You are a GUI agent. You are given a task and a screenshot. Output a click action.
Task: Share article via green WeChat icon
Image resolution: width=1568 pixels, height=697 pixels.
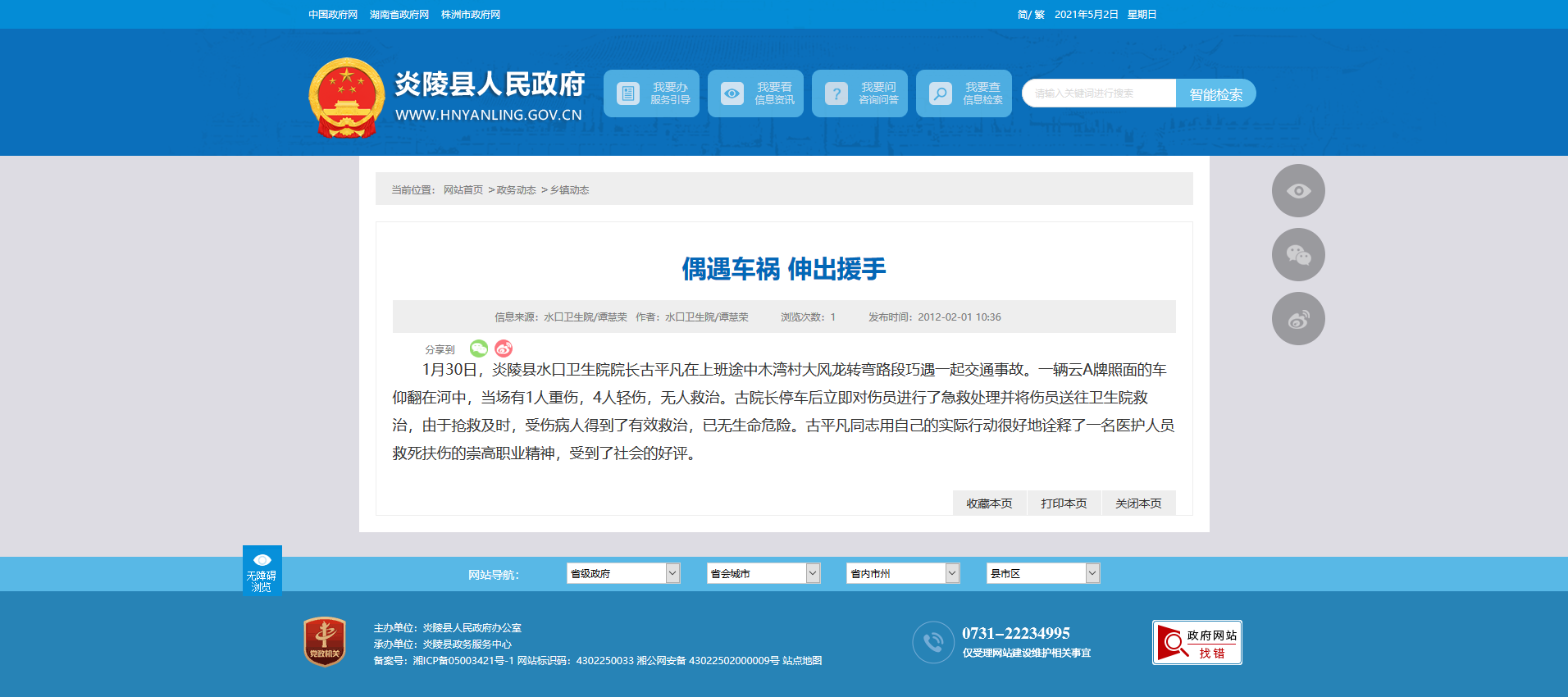pyautogui.click(x=479, y=348)
